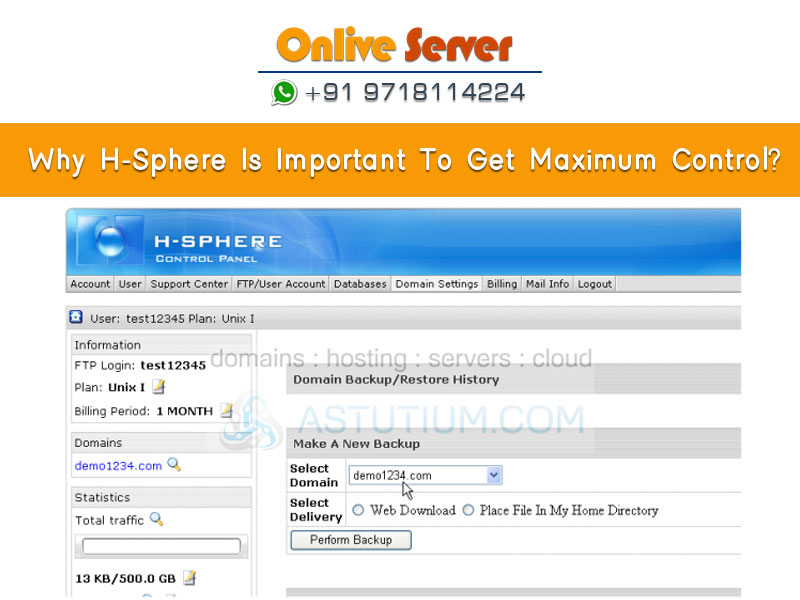Click the 'Why H-Sphere Is Important' banner title
800x600 pixels.
[404, 160]
